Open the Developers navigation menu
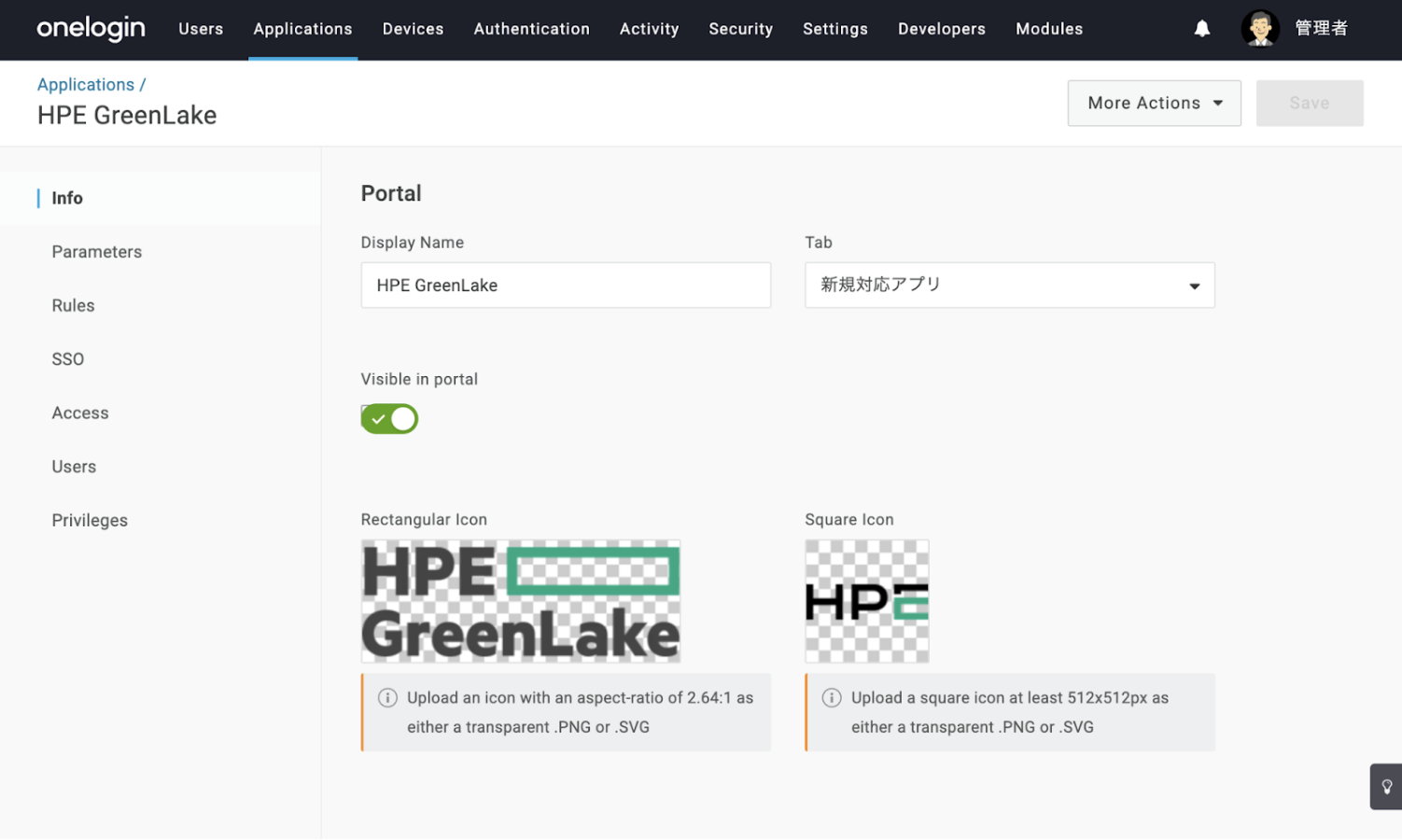The image size is (1402, 840). click(x=941, y=29)
